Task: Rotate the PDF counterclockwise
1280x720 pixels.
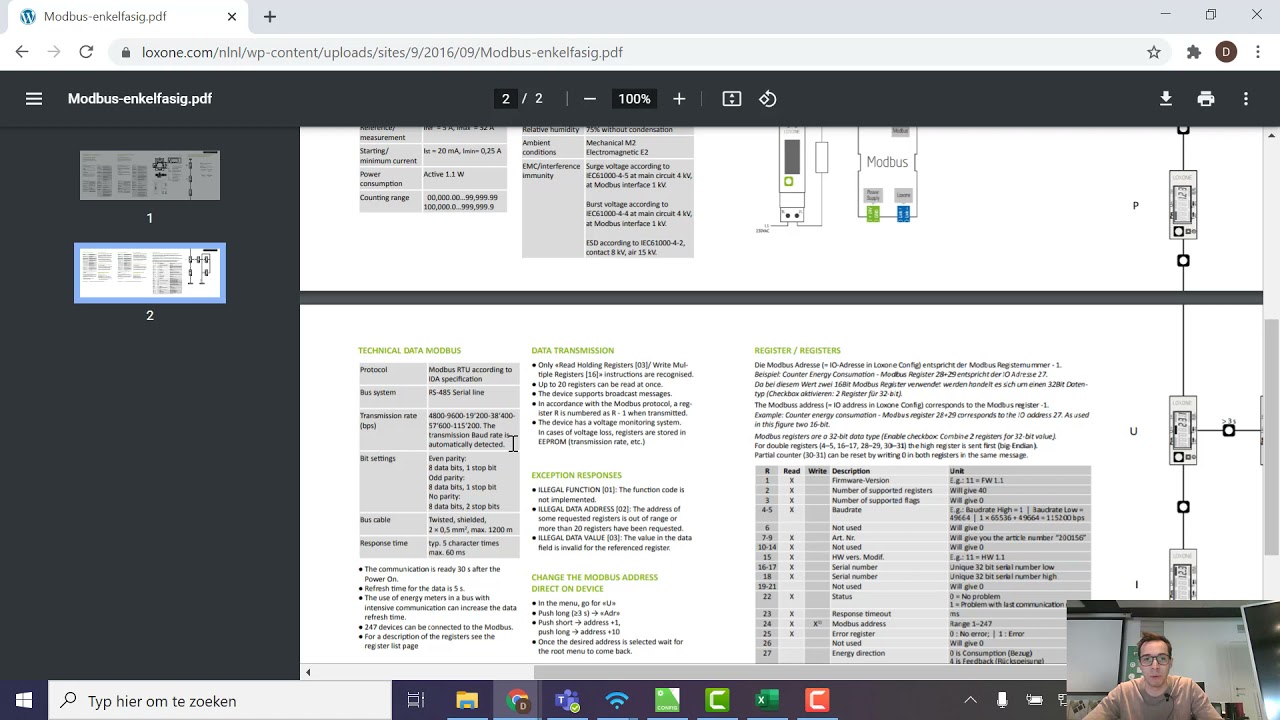Action: coord(768,98)
